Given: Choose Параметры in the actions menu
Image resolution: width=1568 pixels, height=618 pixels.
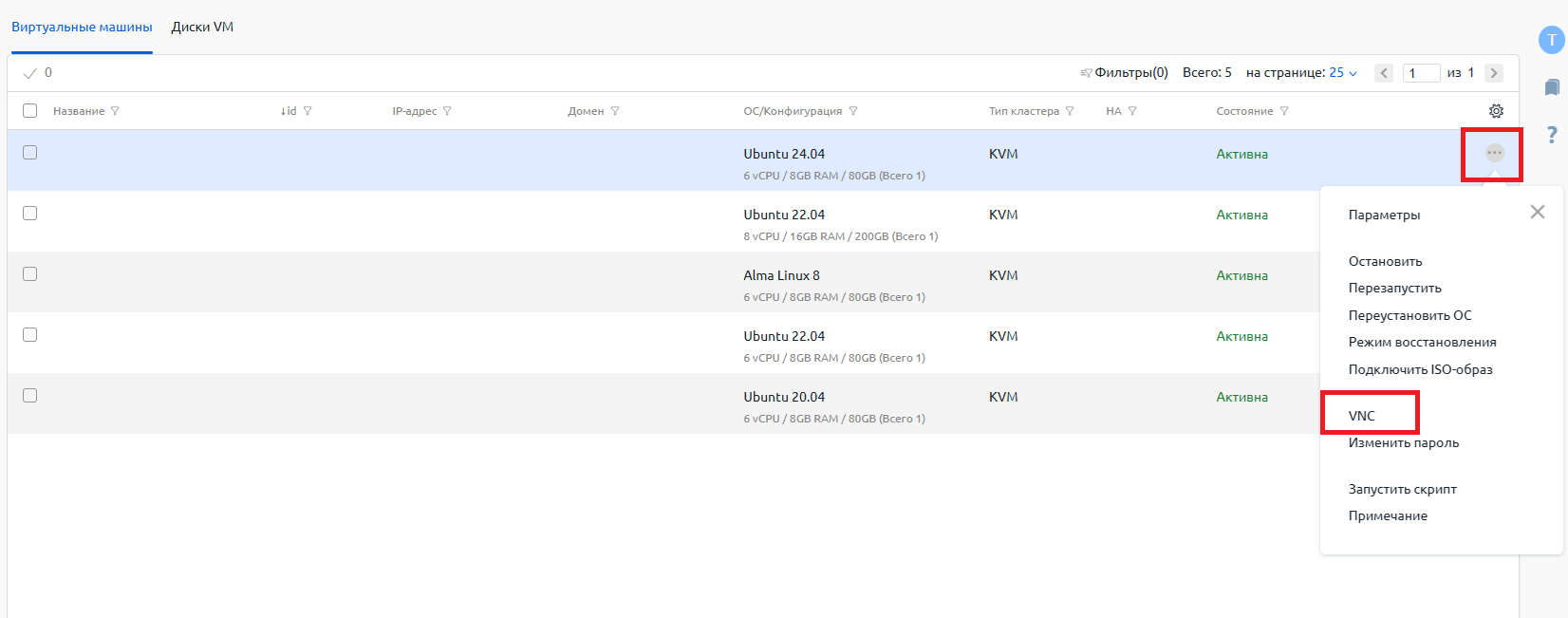Looking at the screenshot, I should pos(1384,215).
